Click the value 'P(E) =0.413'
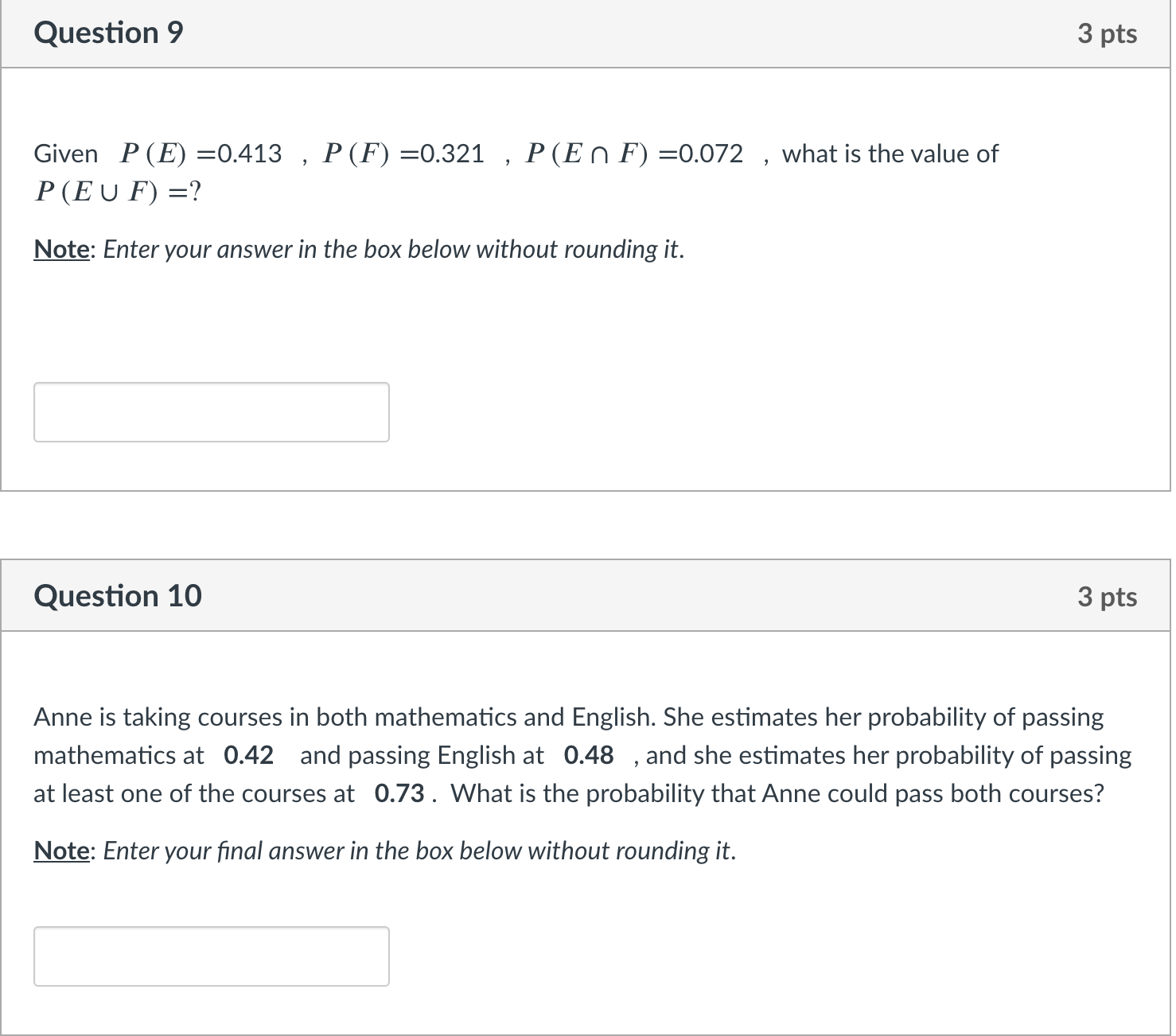This screenshot has height=1036, width=1176. [x=201, y=153]
